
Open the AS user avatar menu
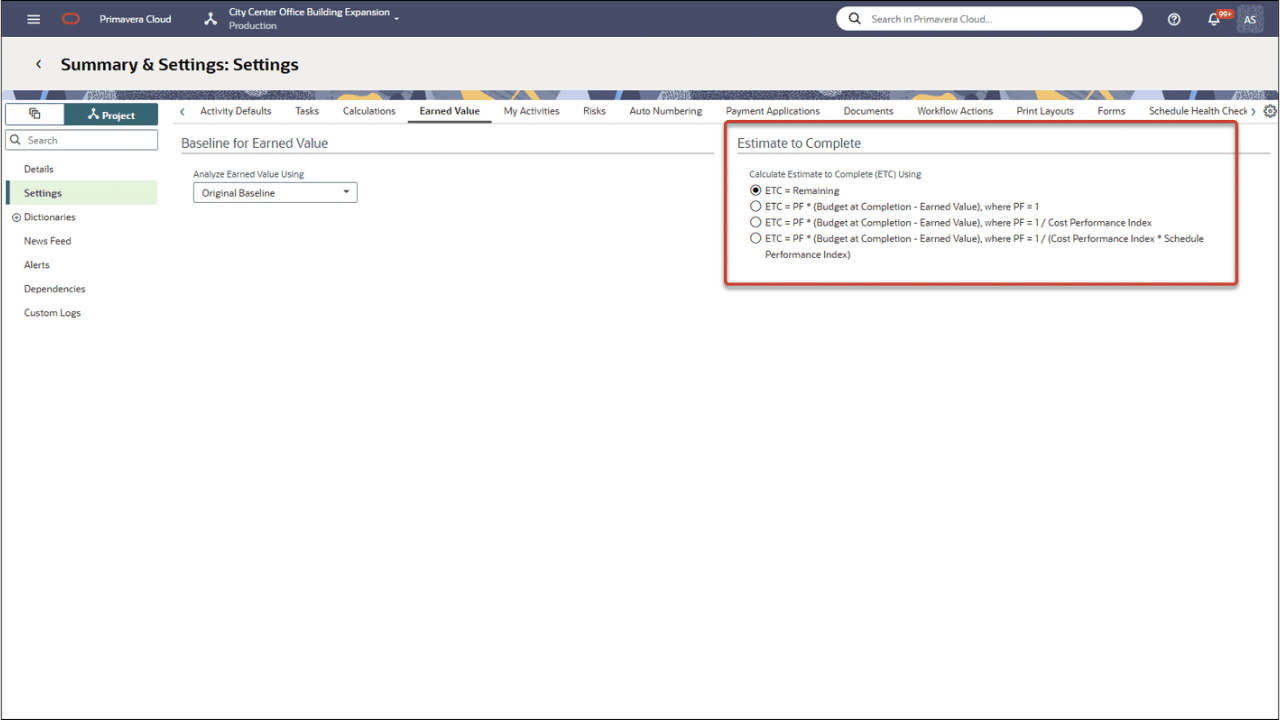pos(1250,19)
